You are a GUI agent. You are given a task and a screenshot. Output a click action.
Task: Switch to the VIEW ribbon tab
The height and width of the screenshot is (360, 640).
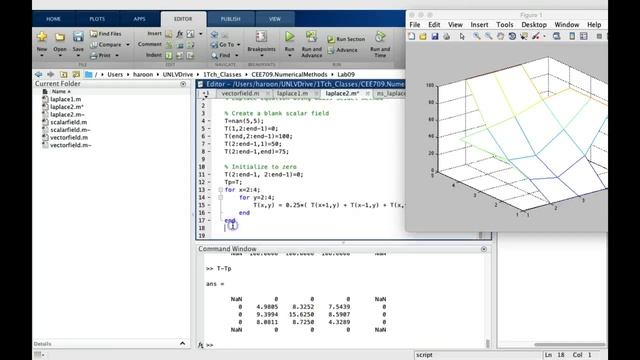275,19
